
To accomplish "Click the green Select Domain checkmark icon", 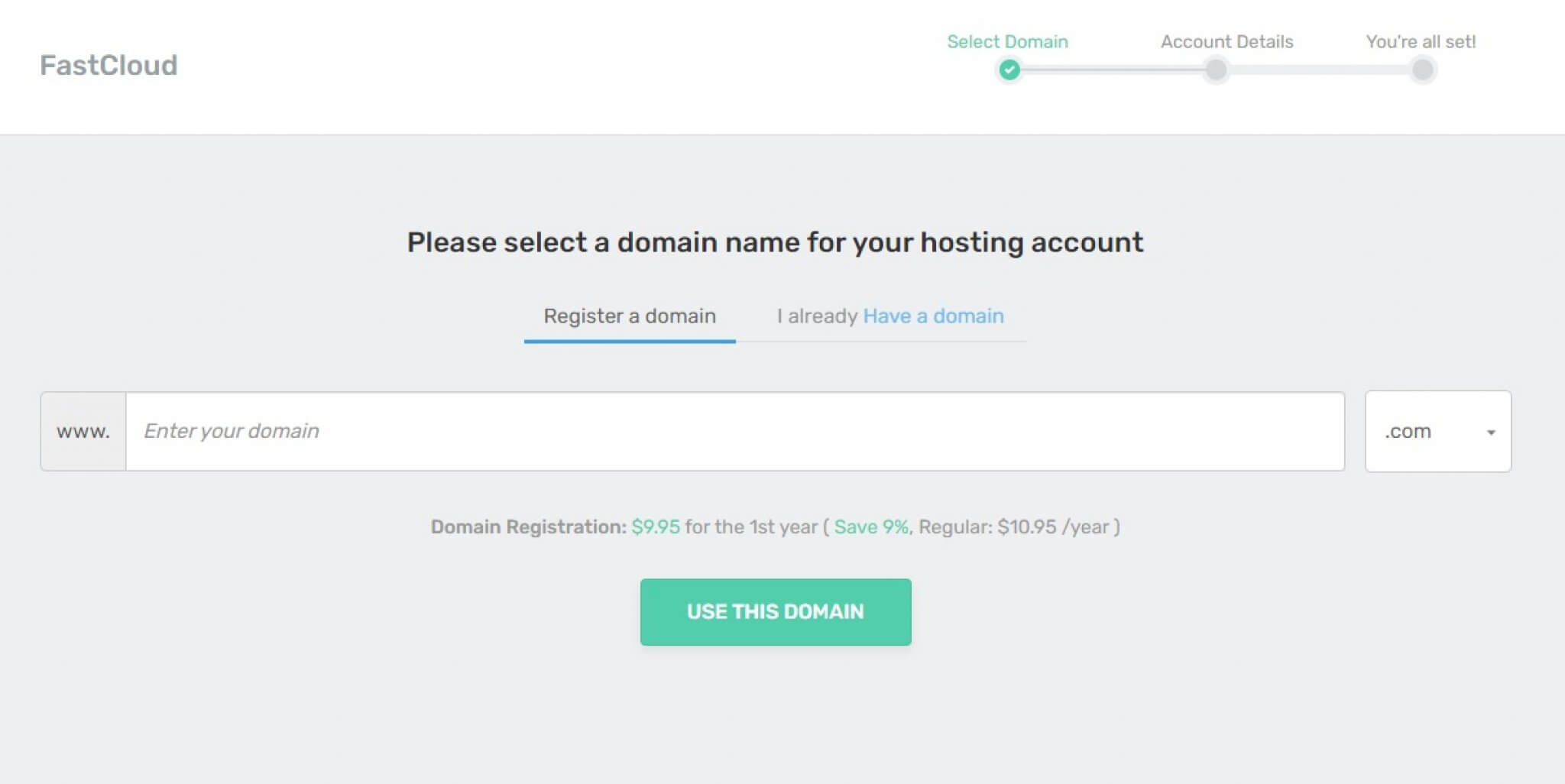I will pos(1008,70).
